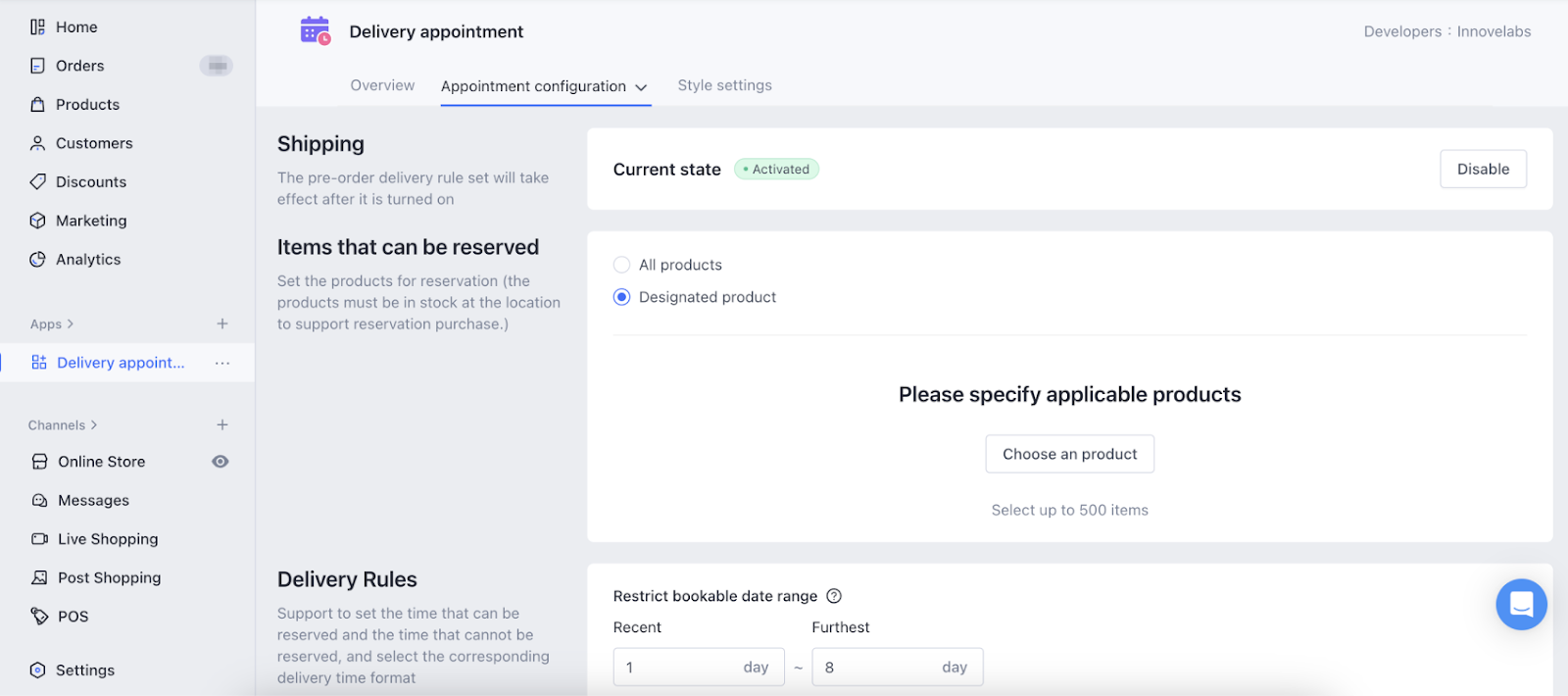Open the three-dot menu for Delivery appointment app
The width and height of the screenshot is (1568, 696).
(222, 363)
